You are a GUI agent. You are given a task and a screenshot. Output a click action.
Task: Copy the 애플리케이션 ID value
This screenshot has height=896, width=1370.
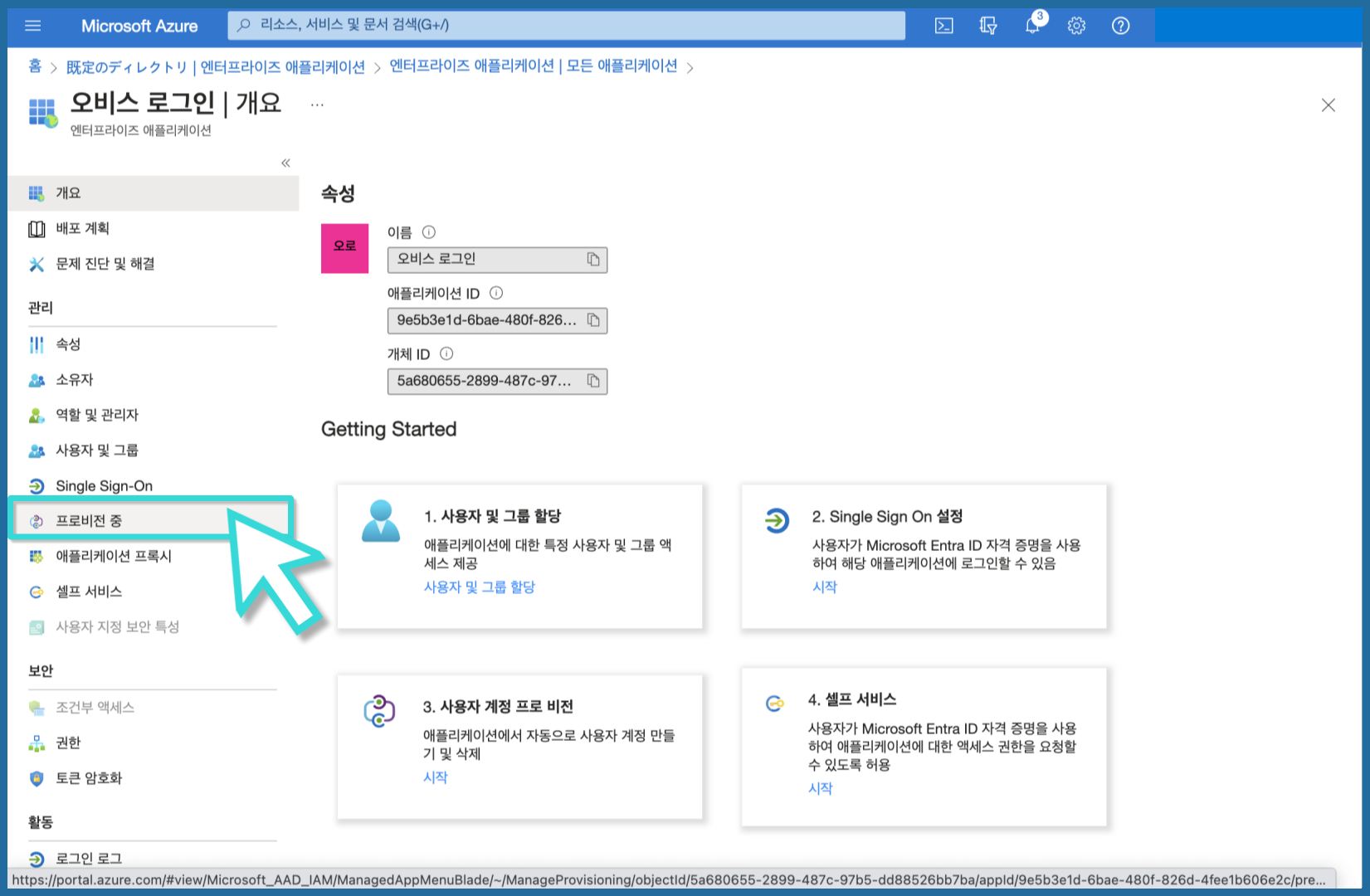click(x=593, y=320)
